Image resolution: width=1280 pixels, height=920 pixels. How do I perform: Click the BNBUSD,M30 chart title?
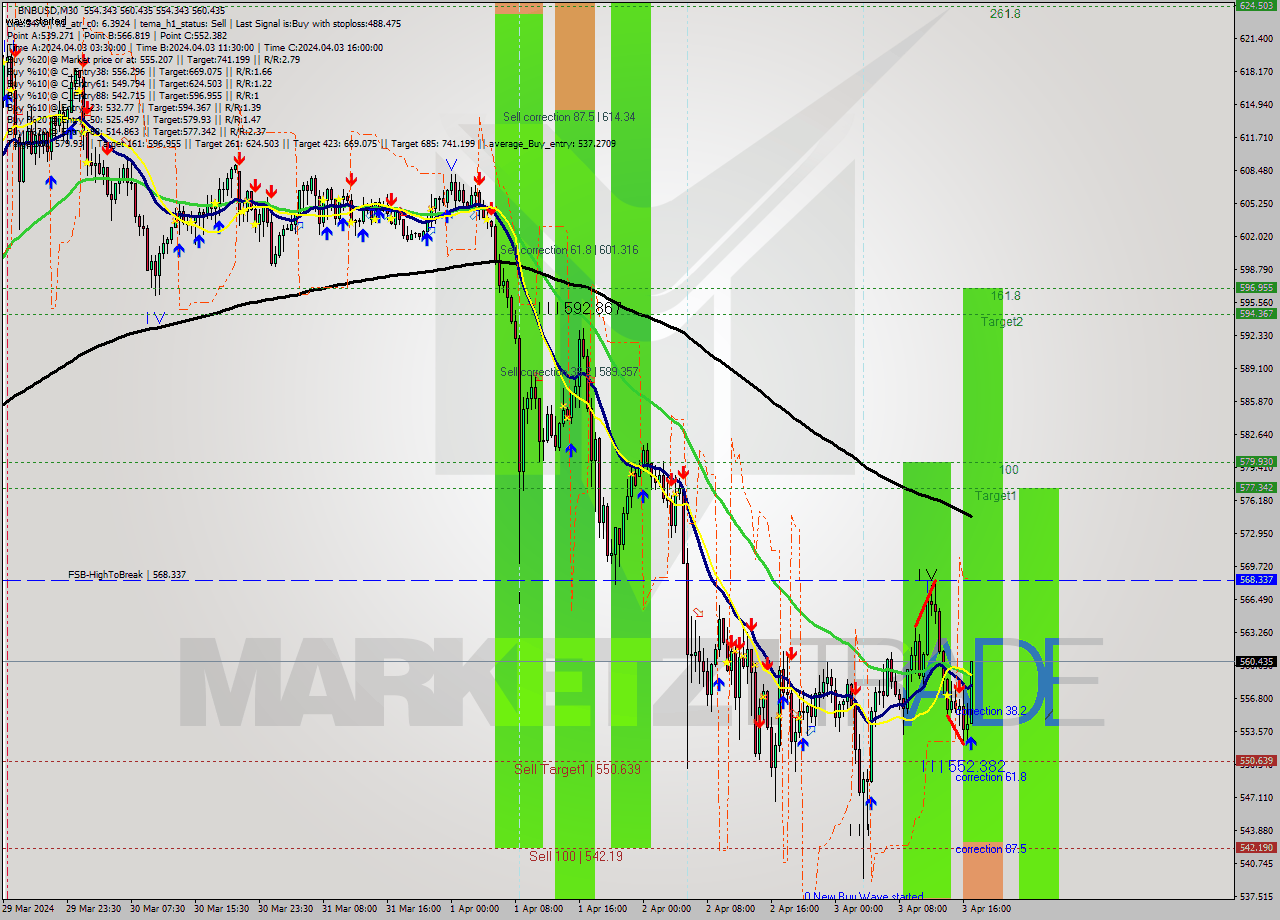click(46, 10)
